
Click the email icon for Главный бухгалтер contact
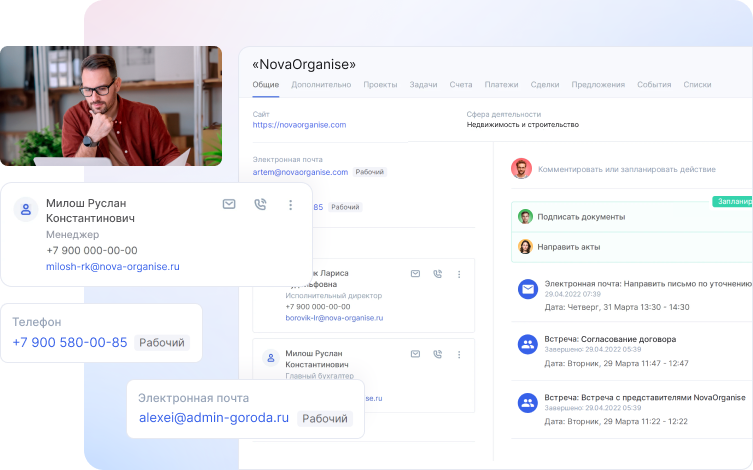coord(415,354)
